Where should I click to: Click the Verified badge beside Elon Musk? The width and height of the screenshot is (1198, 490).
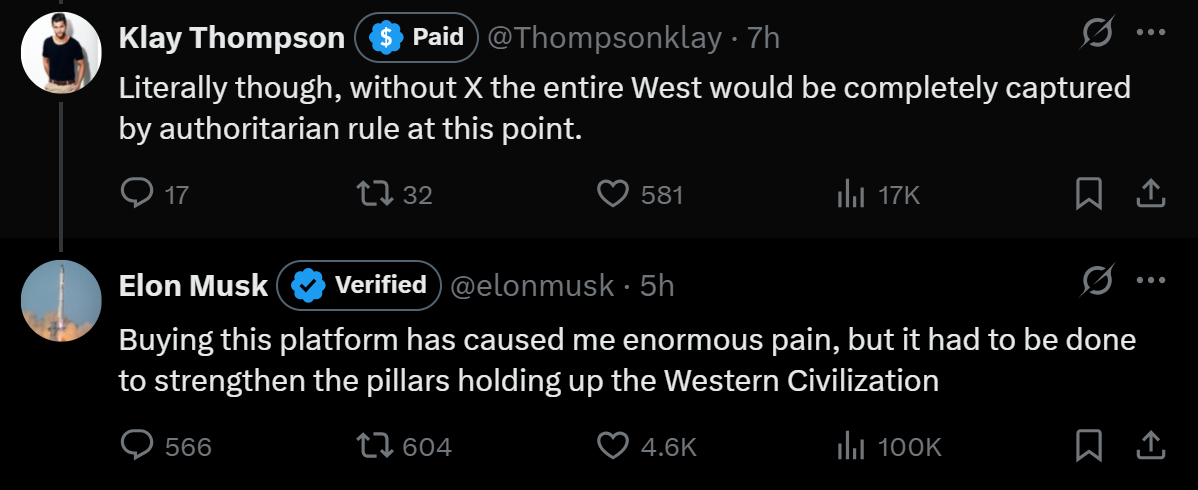(359, 286)
